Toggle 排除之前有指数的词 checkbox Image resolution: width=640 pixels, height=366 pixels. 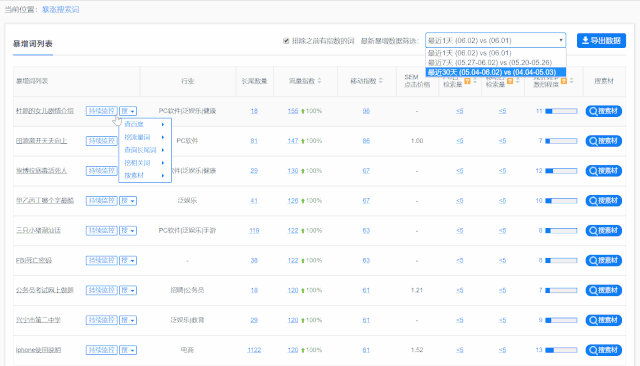pyautogui.click(x=286, y=41)
